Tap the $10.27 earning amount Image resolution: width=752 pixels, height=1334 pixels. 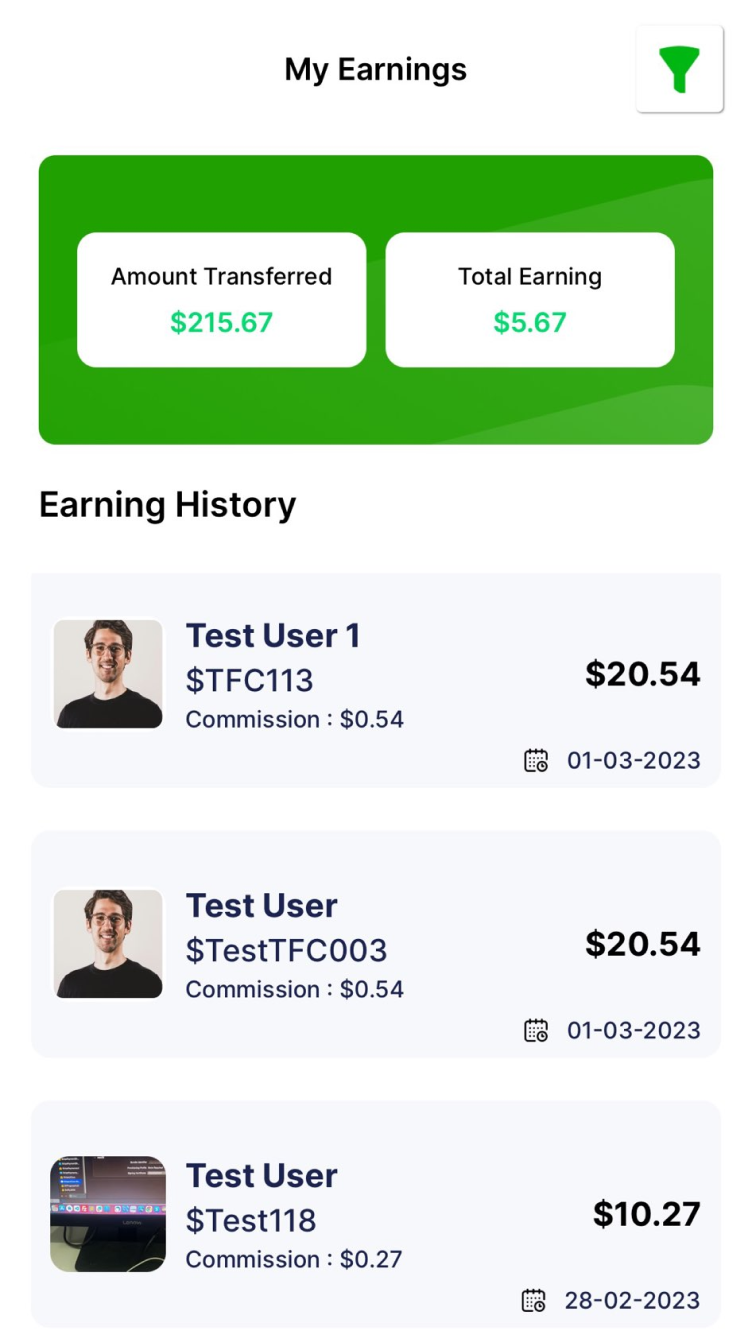point(646,1214)
